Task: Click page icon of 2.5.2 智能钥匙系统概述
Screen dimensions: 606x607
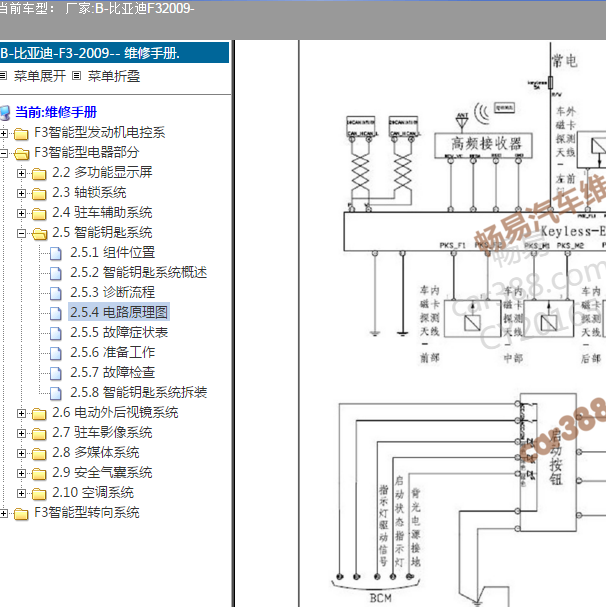Action: click(56, 274)
